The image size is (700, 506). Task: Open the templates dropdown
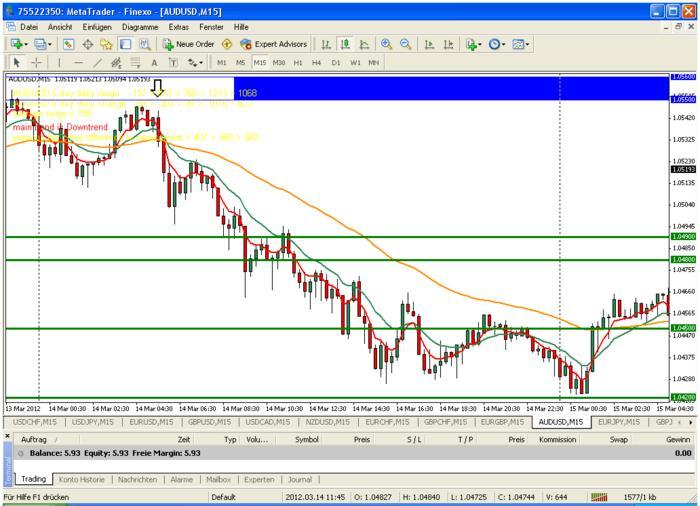click(521, 44)
